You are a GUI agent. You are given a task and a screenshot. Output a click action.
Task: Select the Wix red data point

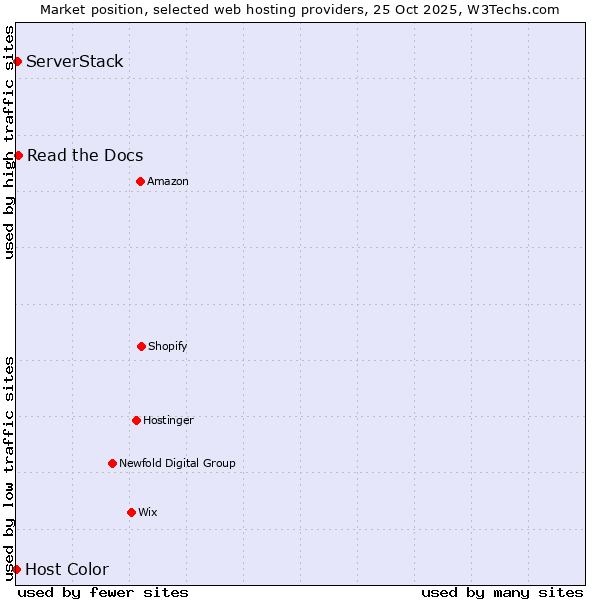point(131,512)
